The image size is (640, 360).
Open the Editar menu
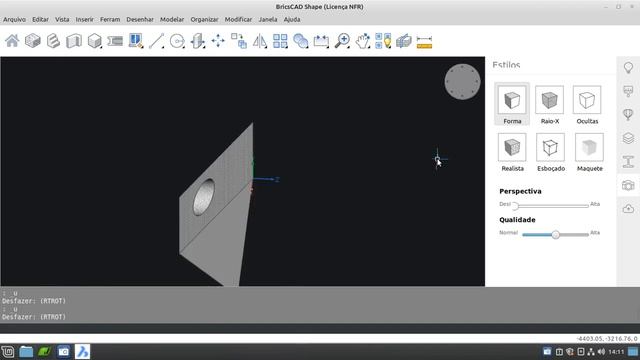[x=40, y=19]
